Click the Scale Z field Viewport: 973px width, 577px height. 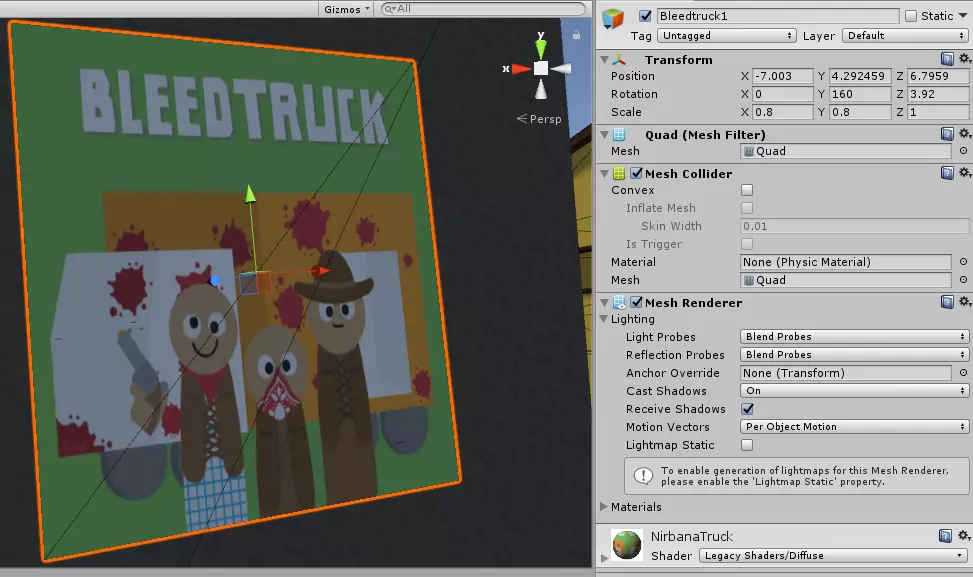click(938, 112)
